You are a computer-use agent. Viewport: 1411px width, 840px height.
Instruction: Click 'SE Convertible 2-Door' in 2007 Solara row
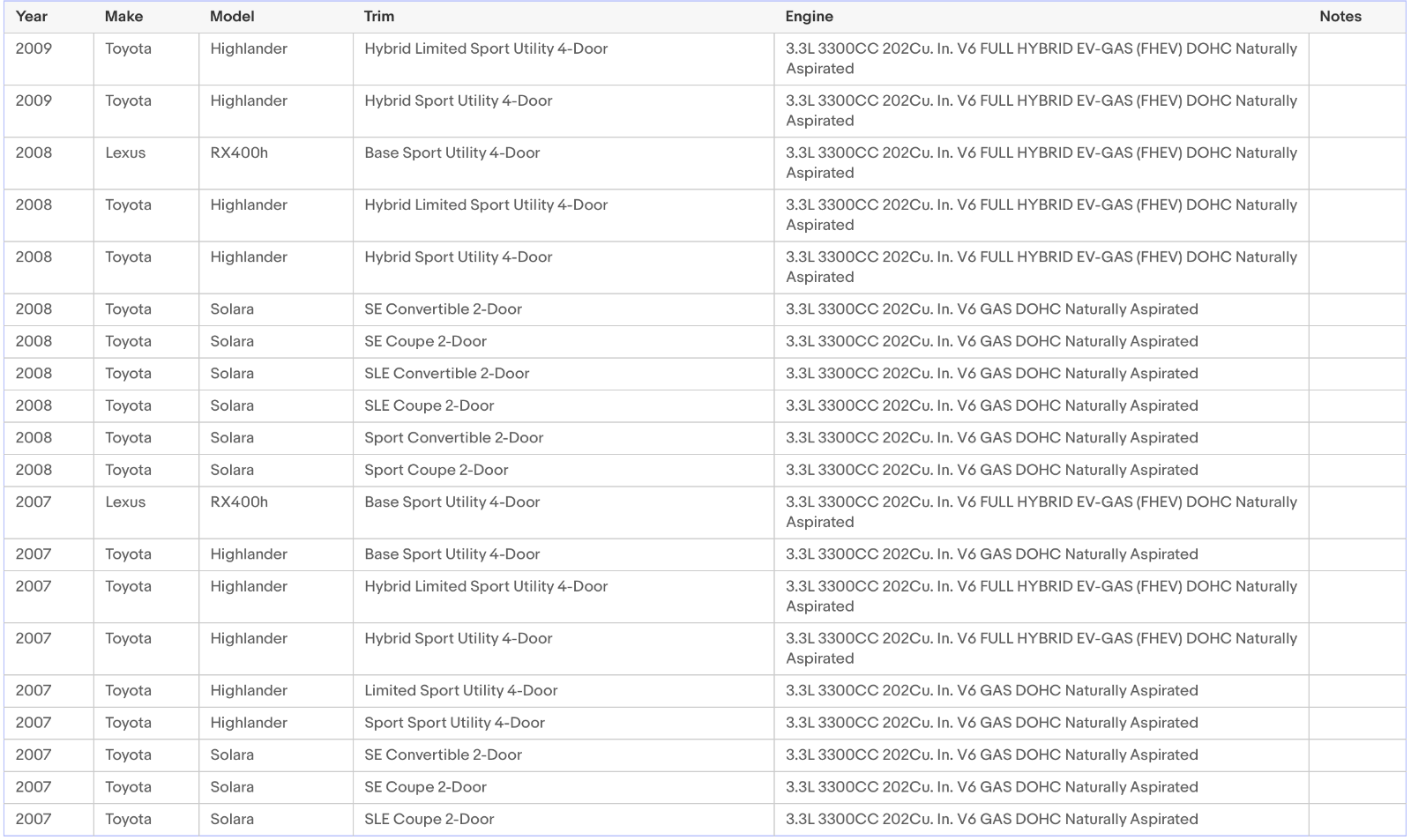pyautogui.click(x=444, y=755)
